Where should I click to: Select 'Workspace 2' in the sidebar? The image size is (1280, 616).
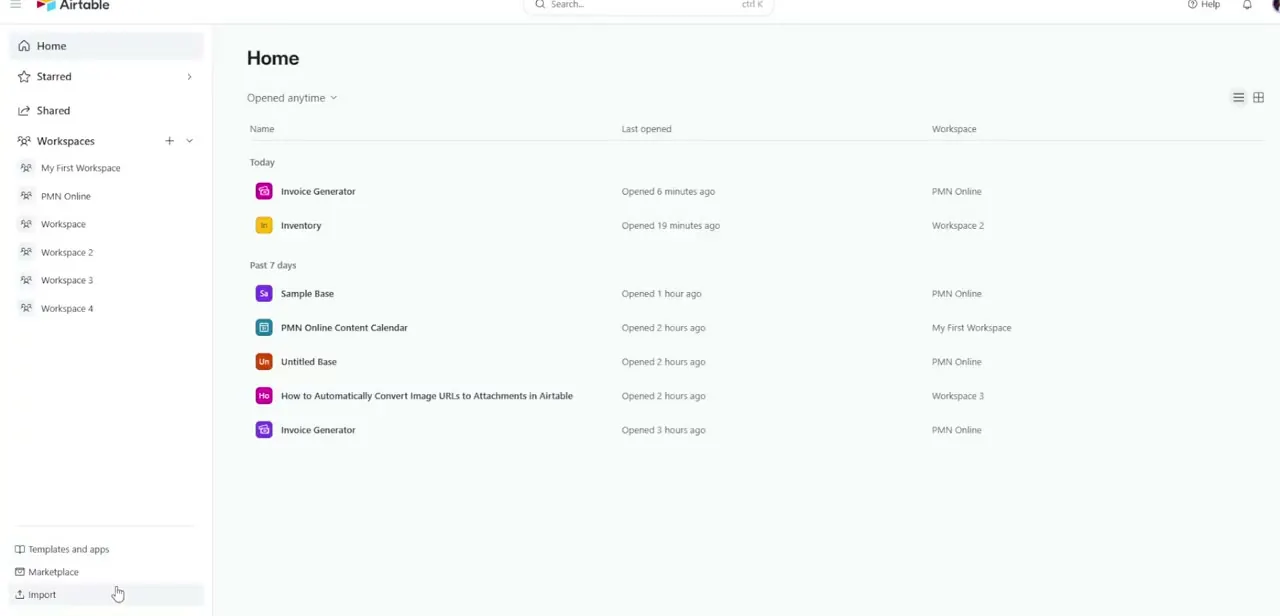click(67, 252)
